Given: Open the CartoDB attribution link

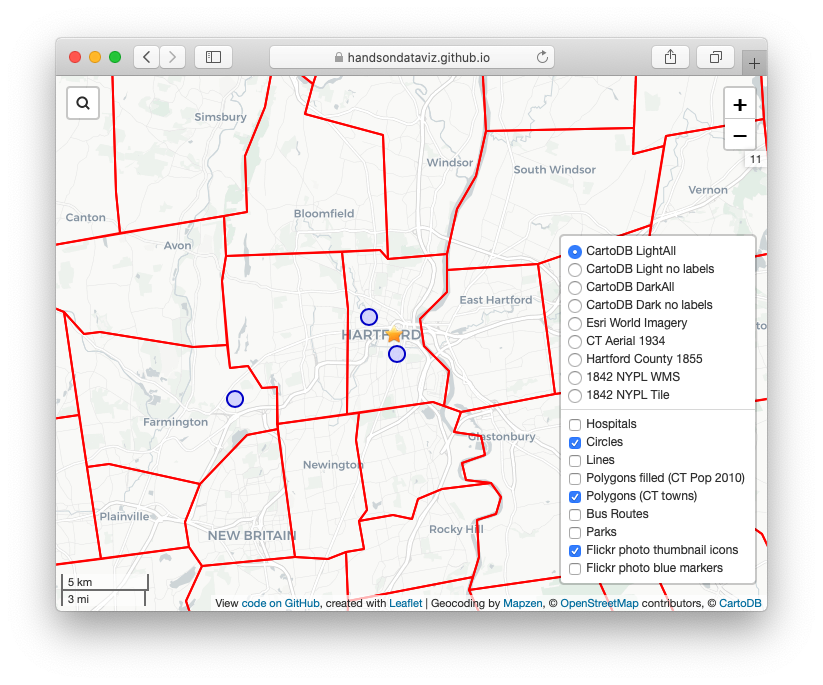Looking at the screenshot, I should click(740, 603).
